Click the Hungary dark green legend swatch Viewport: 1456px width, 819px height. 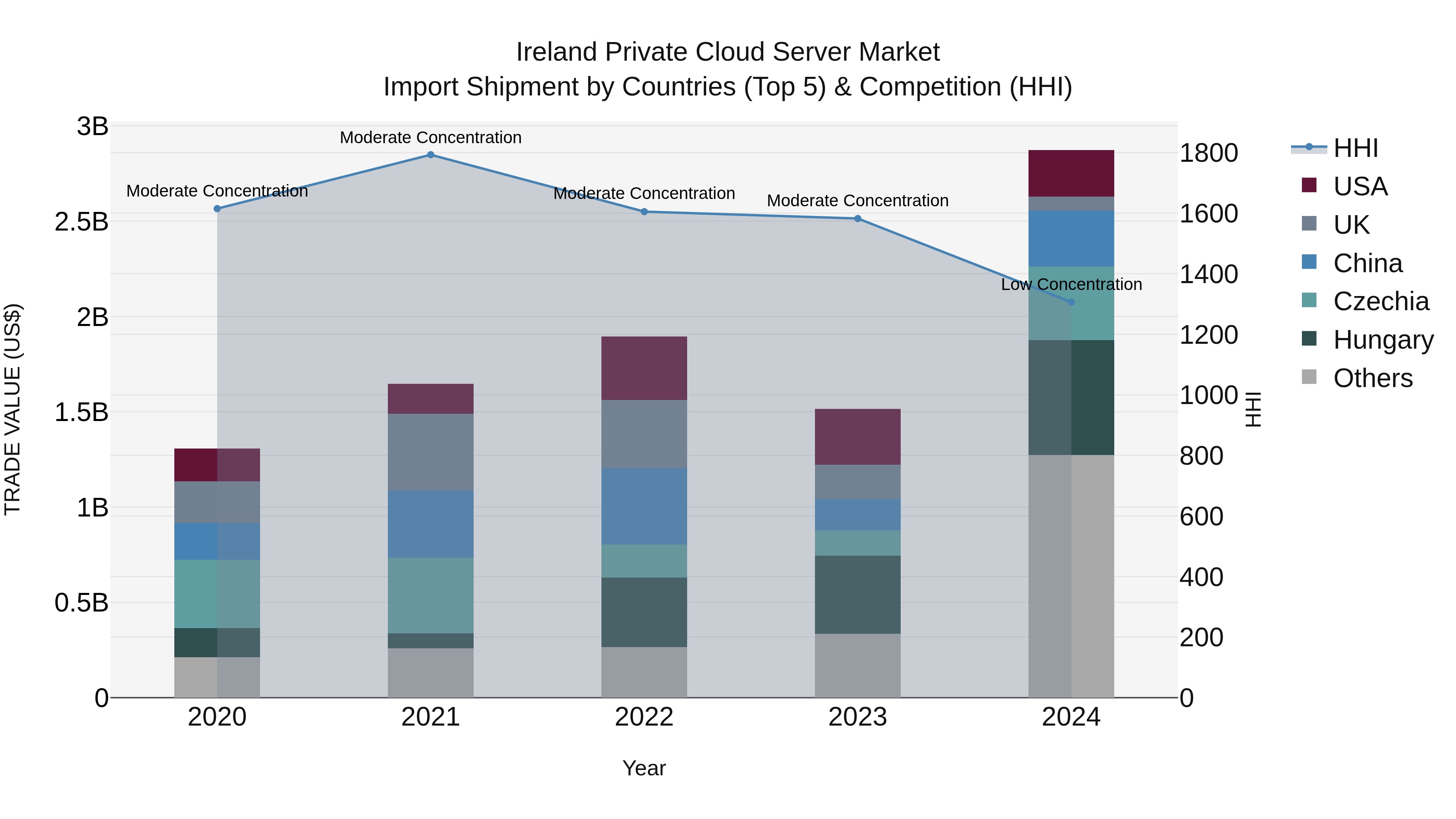coord(1309,339)
